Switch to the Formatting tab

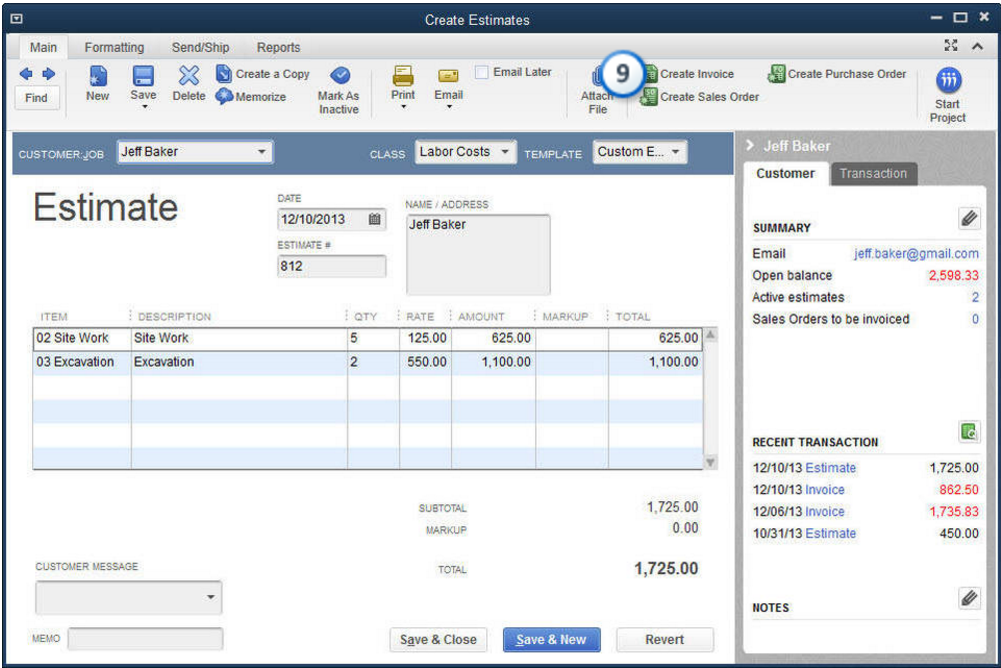[114, 47]
